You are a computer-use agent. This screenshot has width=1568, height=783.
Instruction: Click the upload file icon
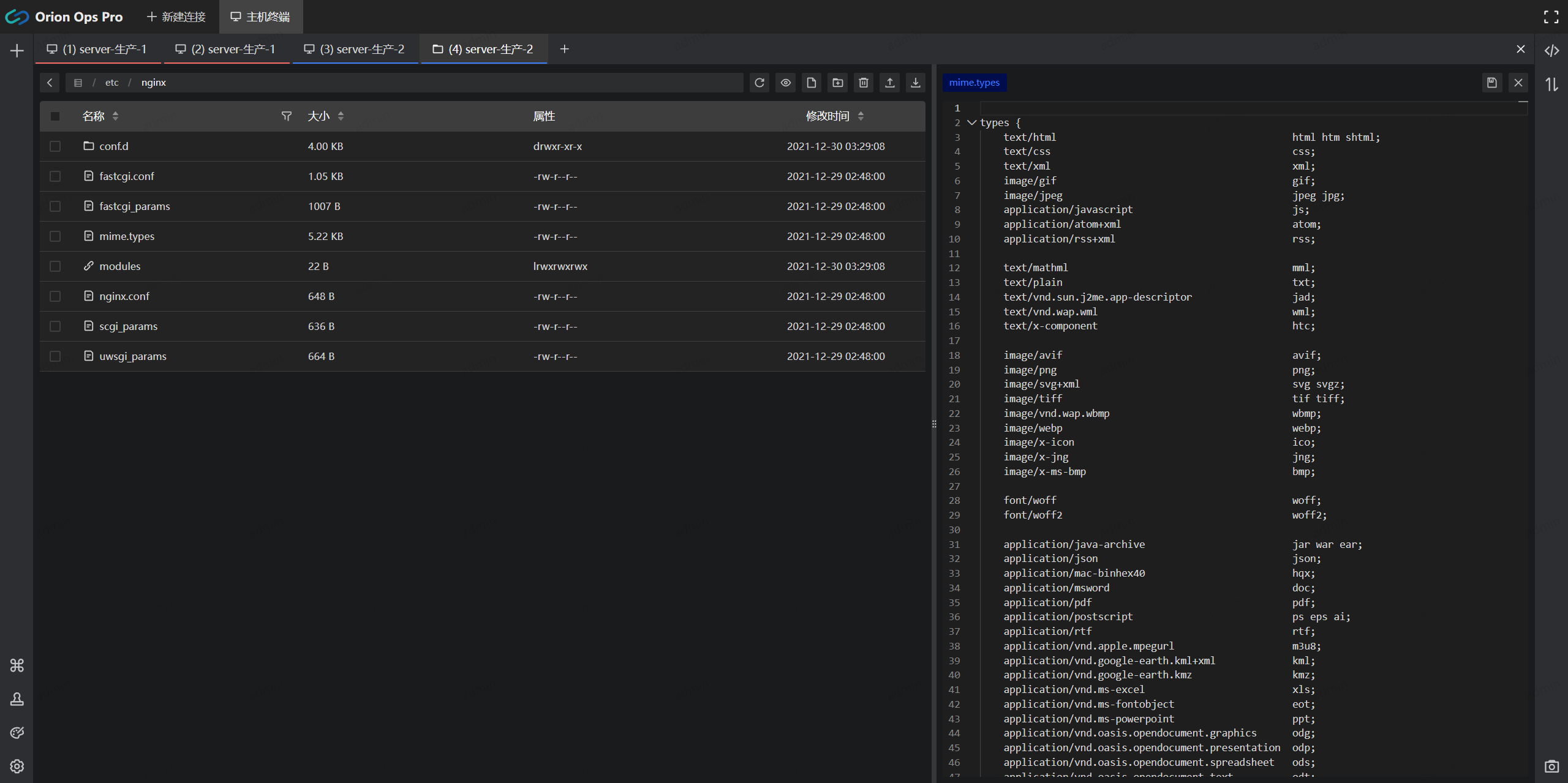click(889, 83)
